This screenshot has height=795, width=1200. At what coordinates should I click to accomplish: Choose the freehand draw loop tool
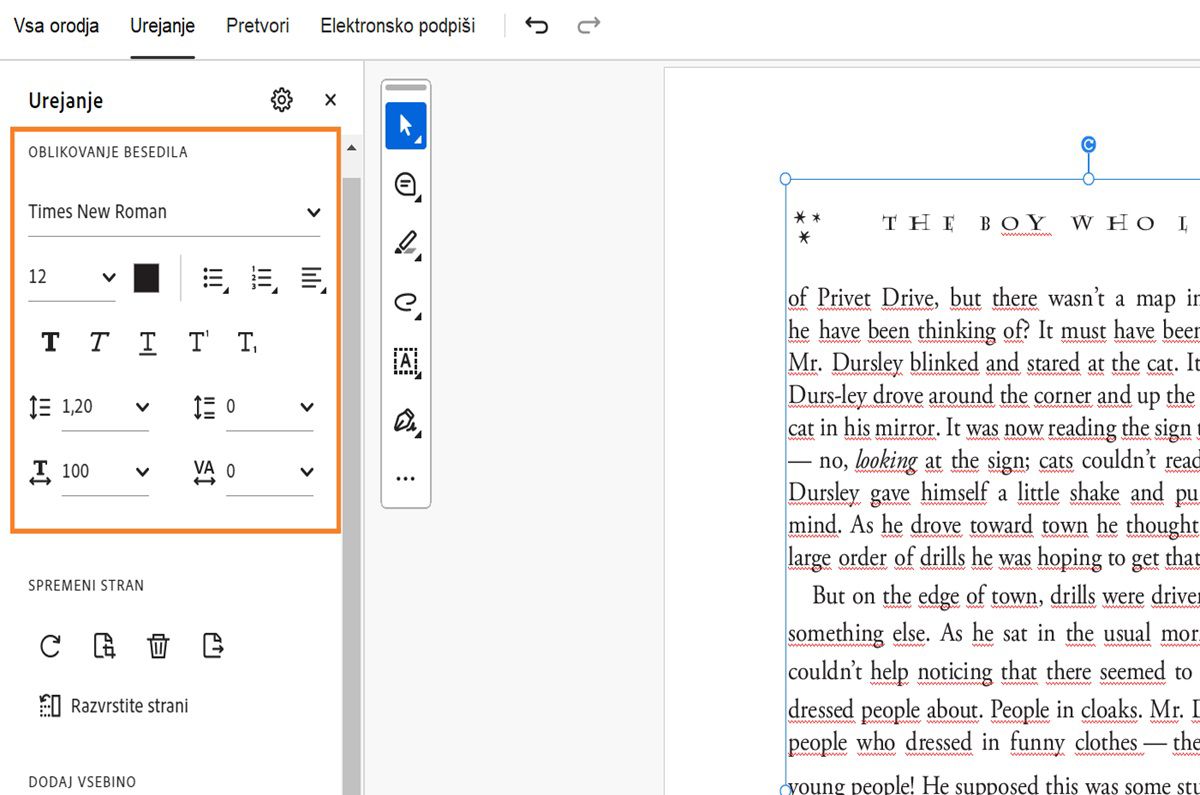click(x=405, y=302)
